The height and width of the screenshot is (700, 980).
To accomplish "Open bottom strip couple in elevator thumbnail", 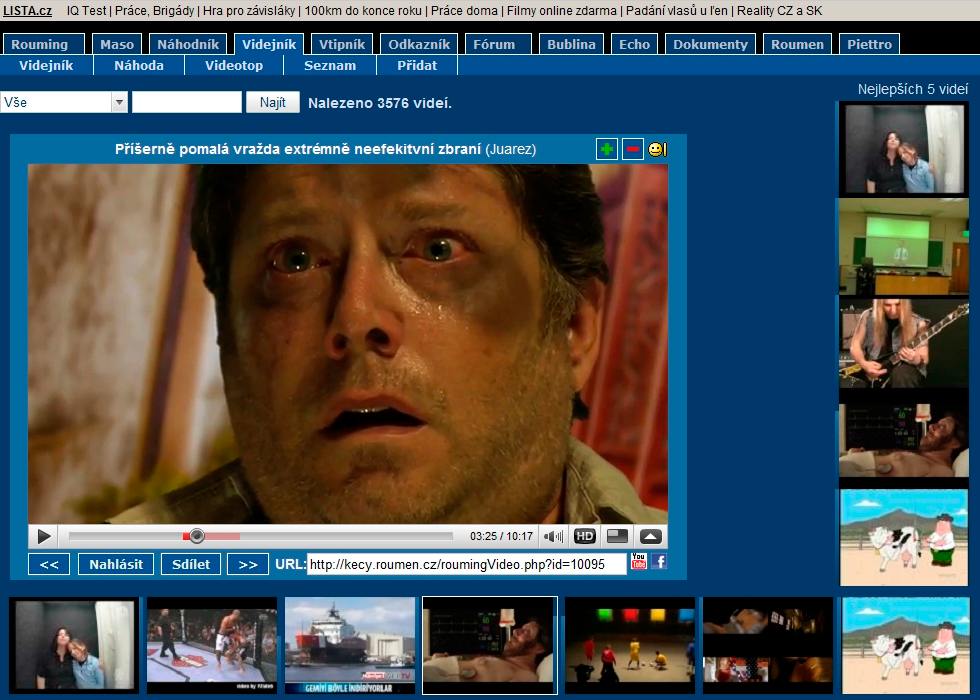I will pos(75,646).
